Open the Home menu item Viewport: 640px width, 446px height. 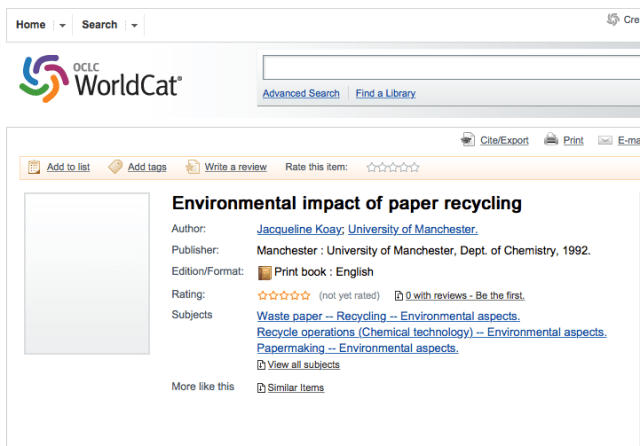point(31,25)
